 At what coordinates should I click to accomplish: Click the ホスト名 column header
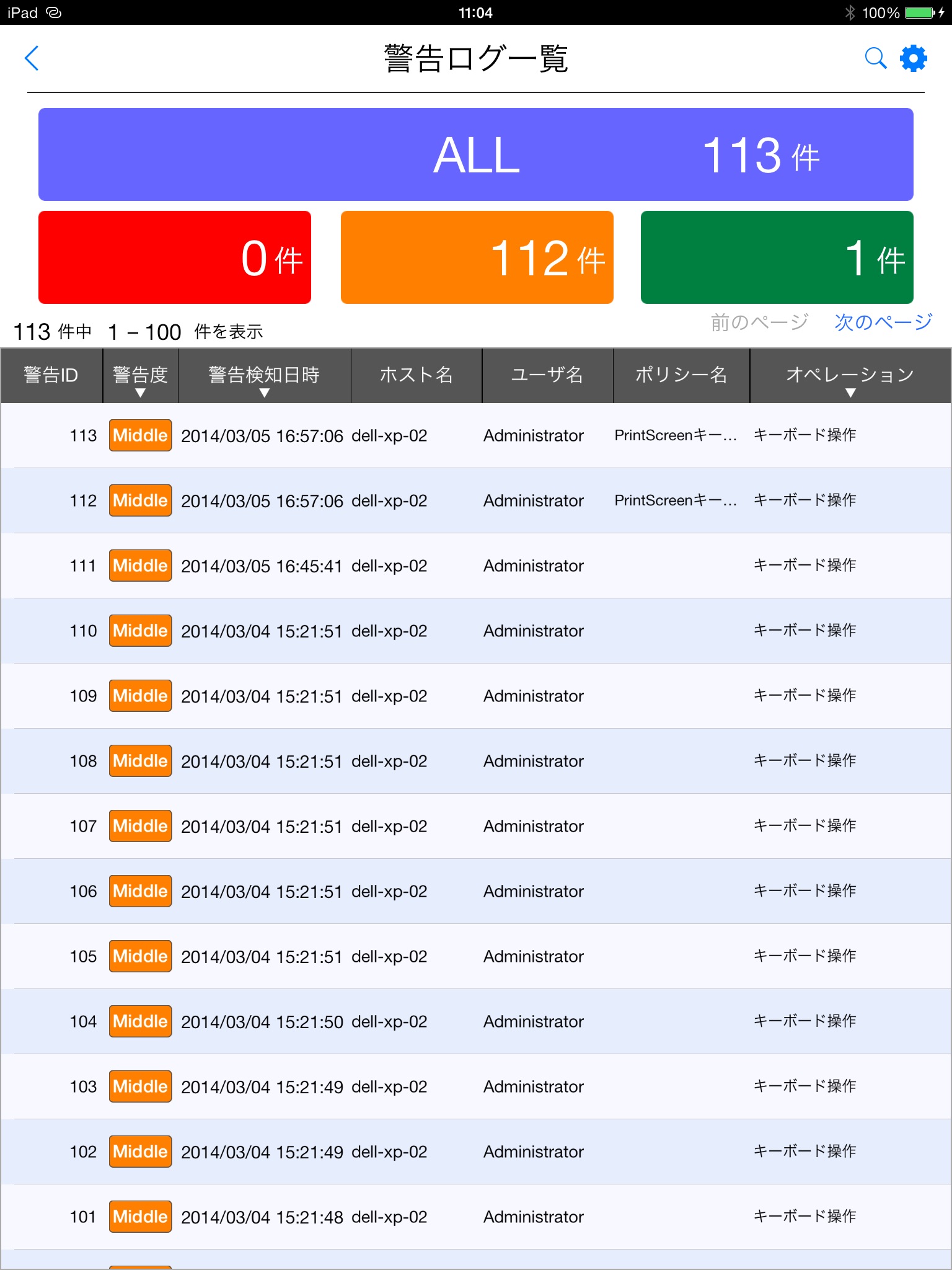pos(416,376)
